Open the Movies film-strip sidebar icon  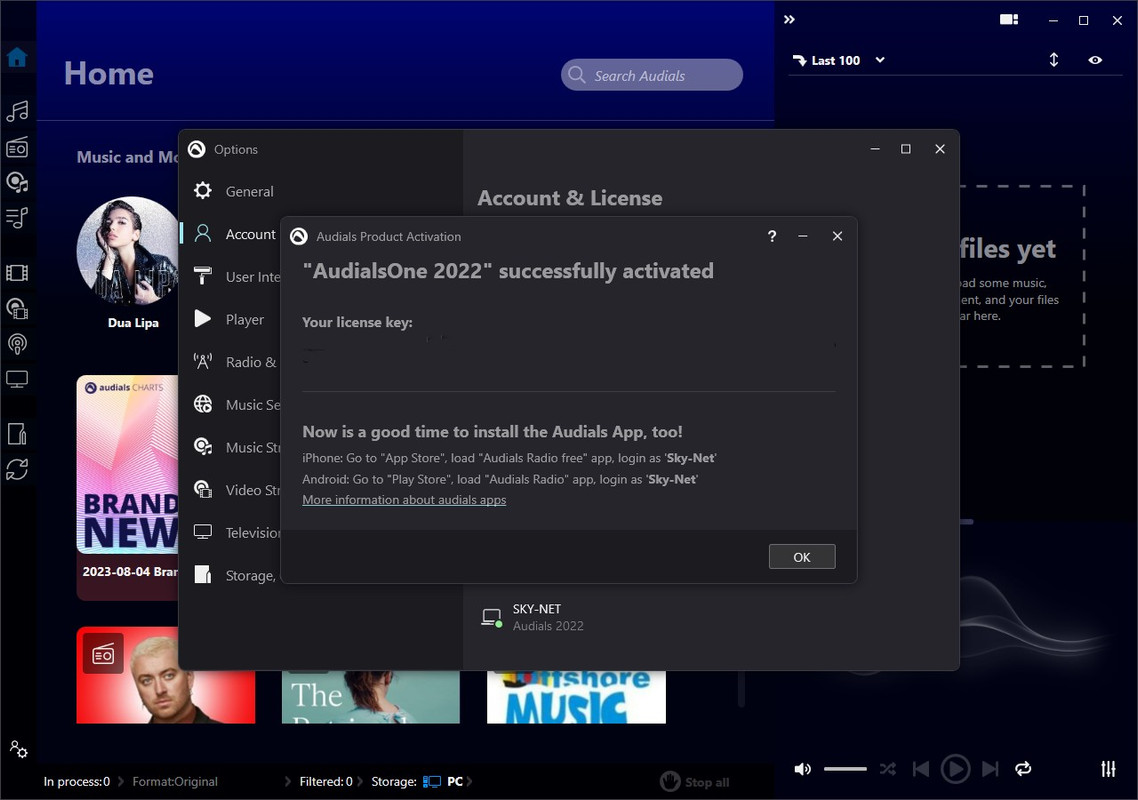click(x=17, y=272)
